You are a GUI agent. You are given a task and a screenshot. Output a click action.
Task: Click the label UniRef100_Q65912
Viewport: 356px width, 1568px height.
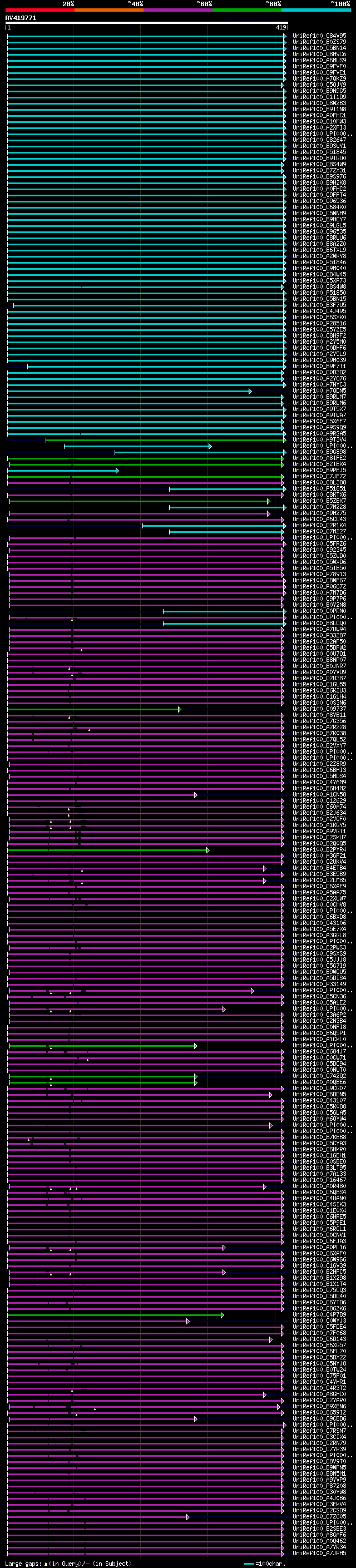319,1413
